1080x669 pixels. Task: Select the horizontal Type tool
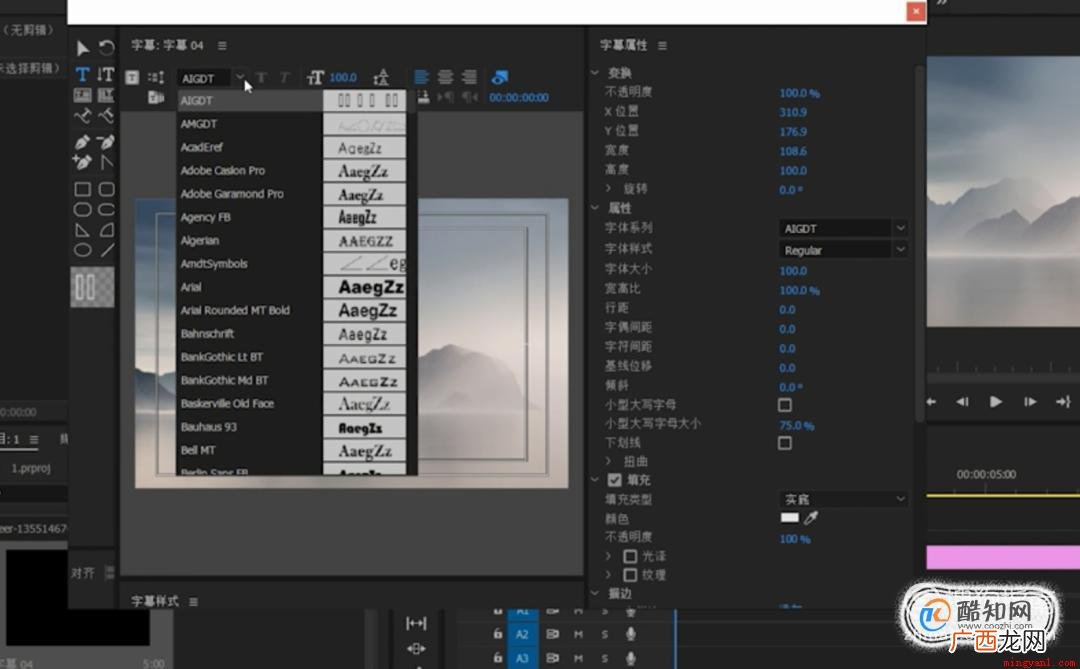(x=82, y=74)
